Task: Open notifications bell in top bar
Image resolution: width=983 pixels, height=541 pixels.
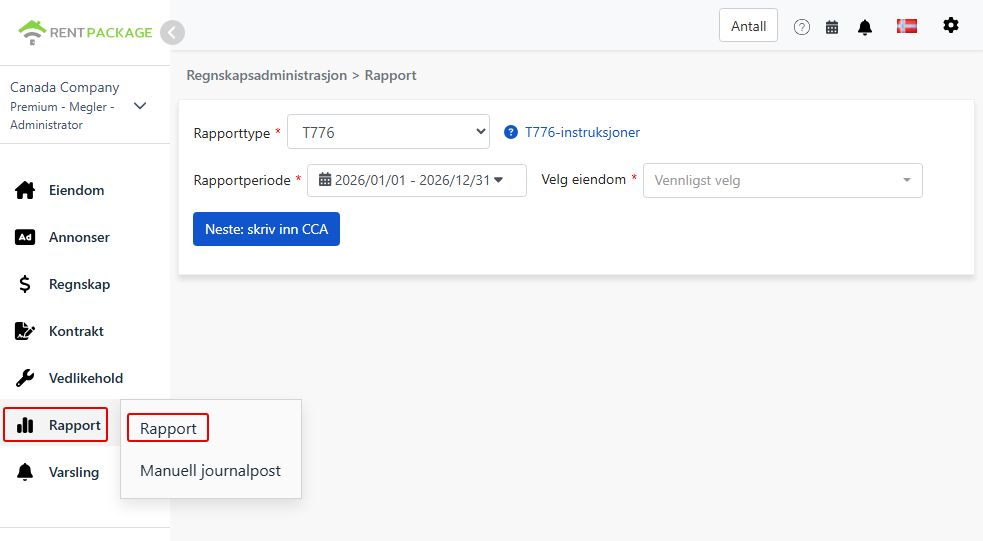Action: click(x=865, y=27)
